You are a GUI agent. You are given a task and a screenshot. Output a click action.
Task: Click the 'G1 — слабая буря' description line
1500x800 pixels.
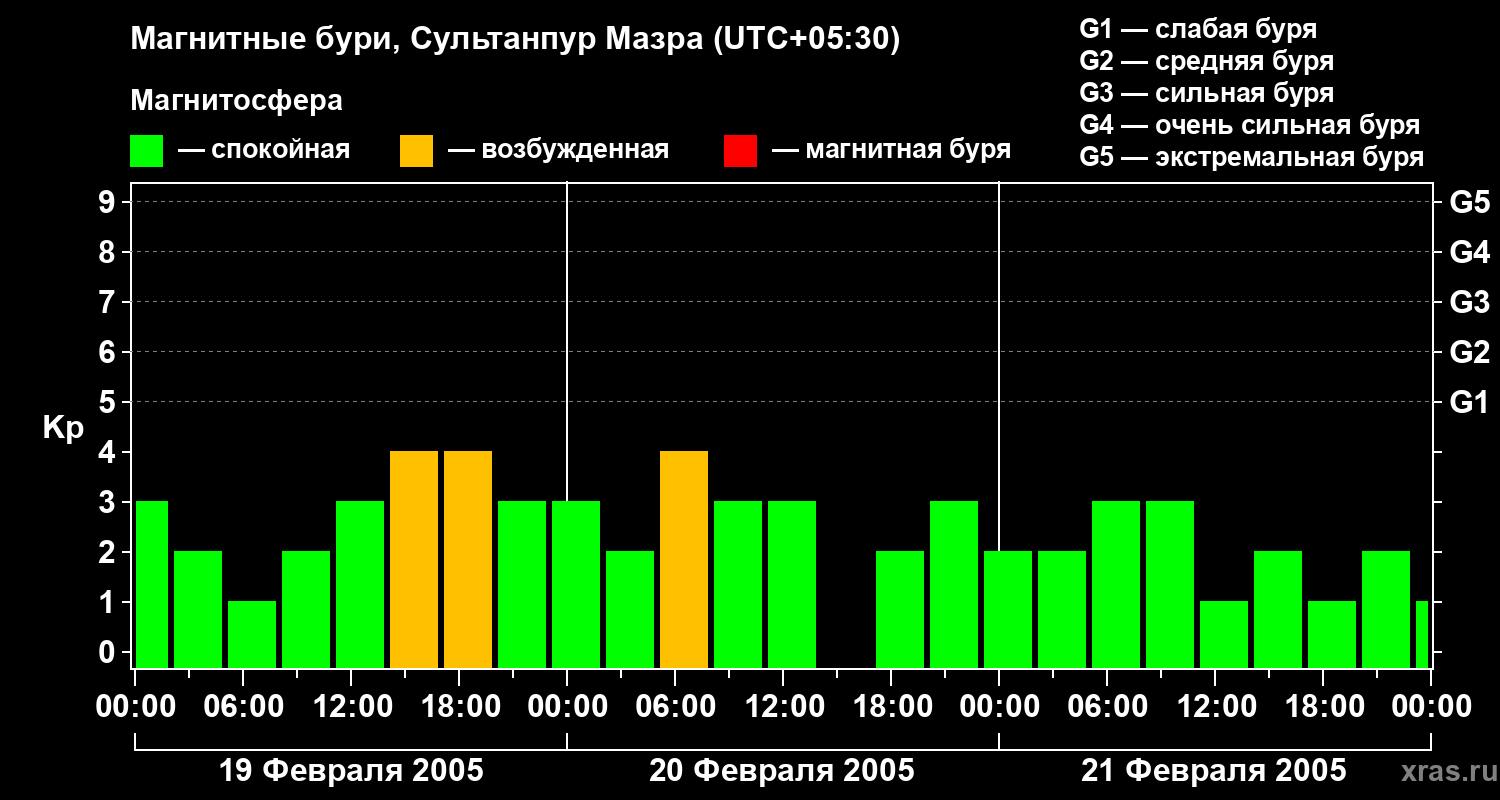tap(1198, 29)
